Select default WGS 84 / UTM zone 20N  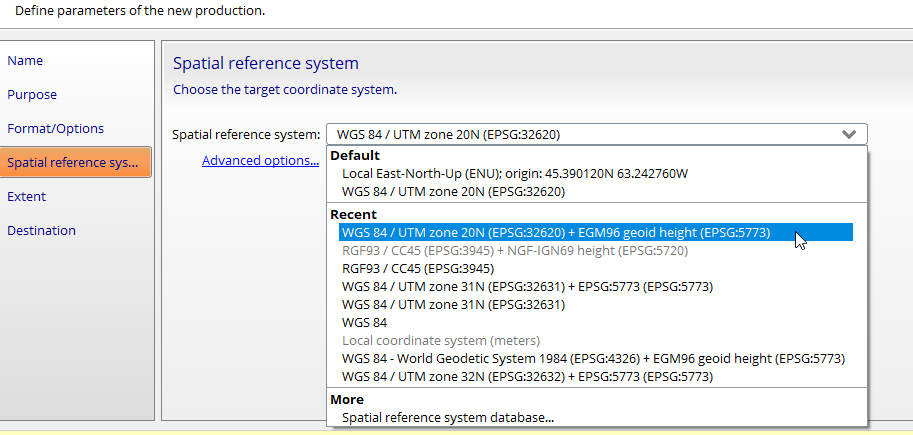click(x=454, y=192)
